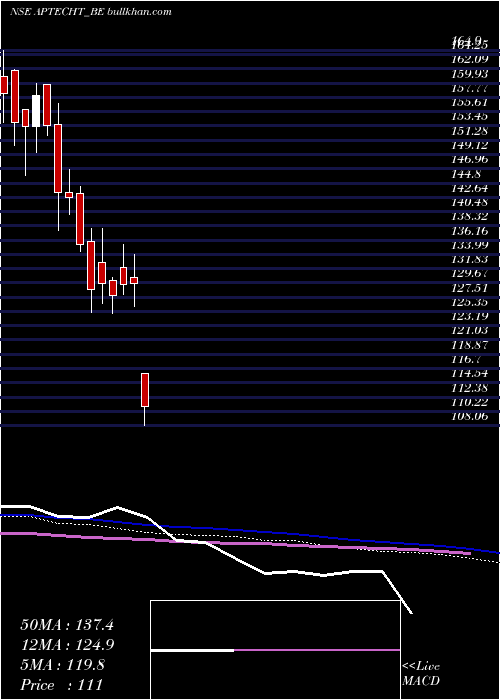Click the 114.54 price axis label
500x700 pixels.
coord(470,373)
